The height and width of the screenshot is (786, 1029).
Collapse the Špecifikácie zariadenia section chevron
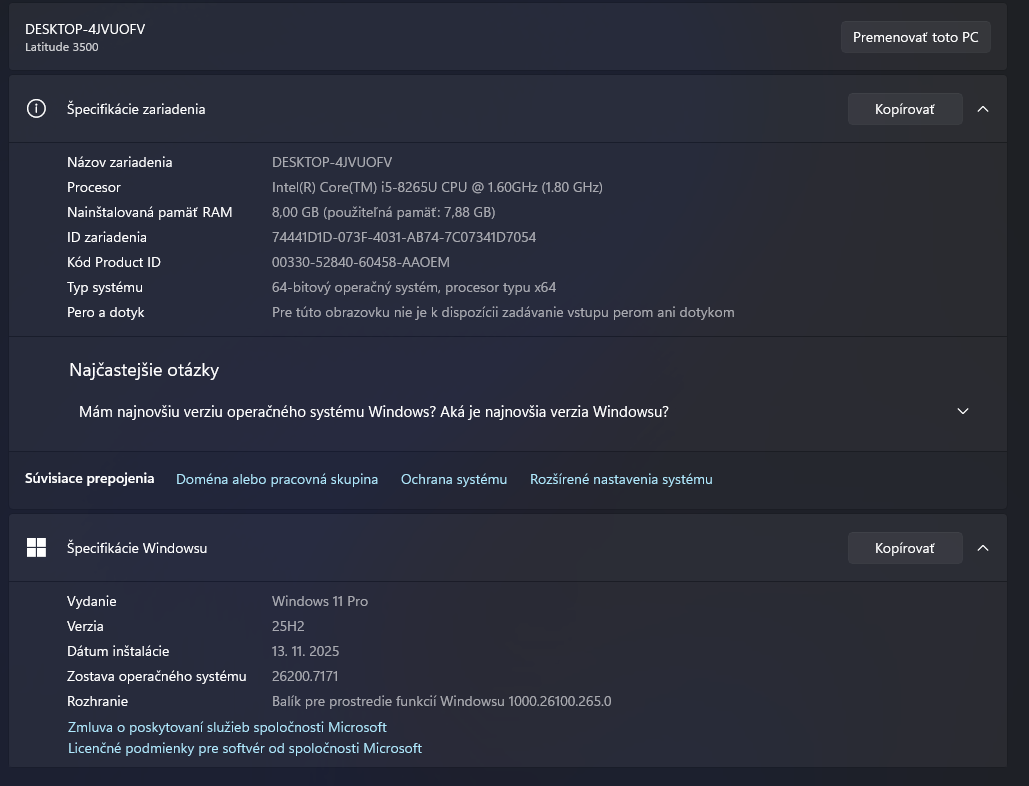click(x=983, y=109)
